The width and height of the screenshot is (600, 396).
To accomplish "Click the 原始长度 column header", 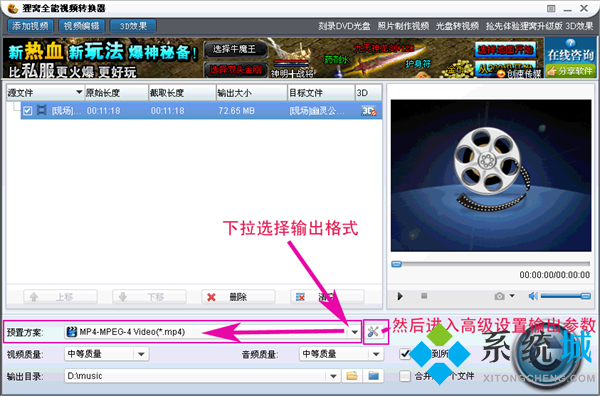I will click(x=116, y=93).
